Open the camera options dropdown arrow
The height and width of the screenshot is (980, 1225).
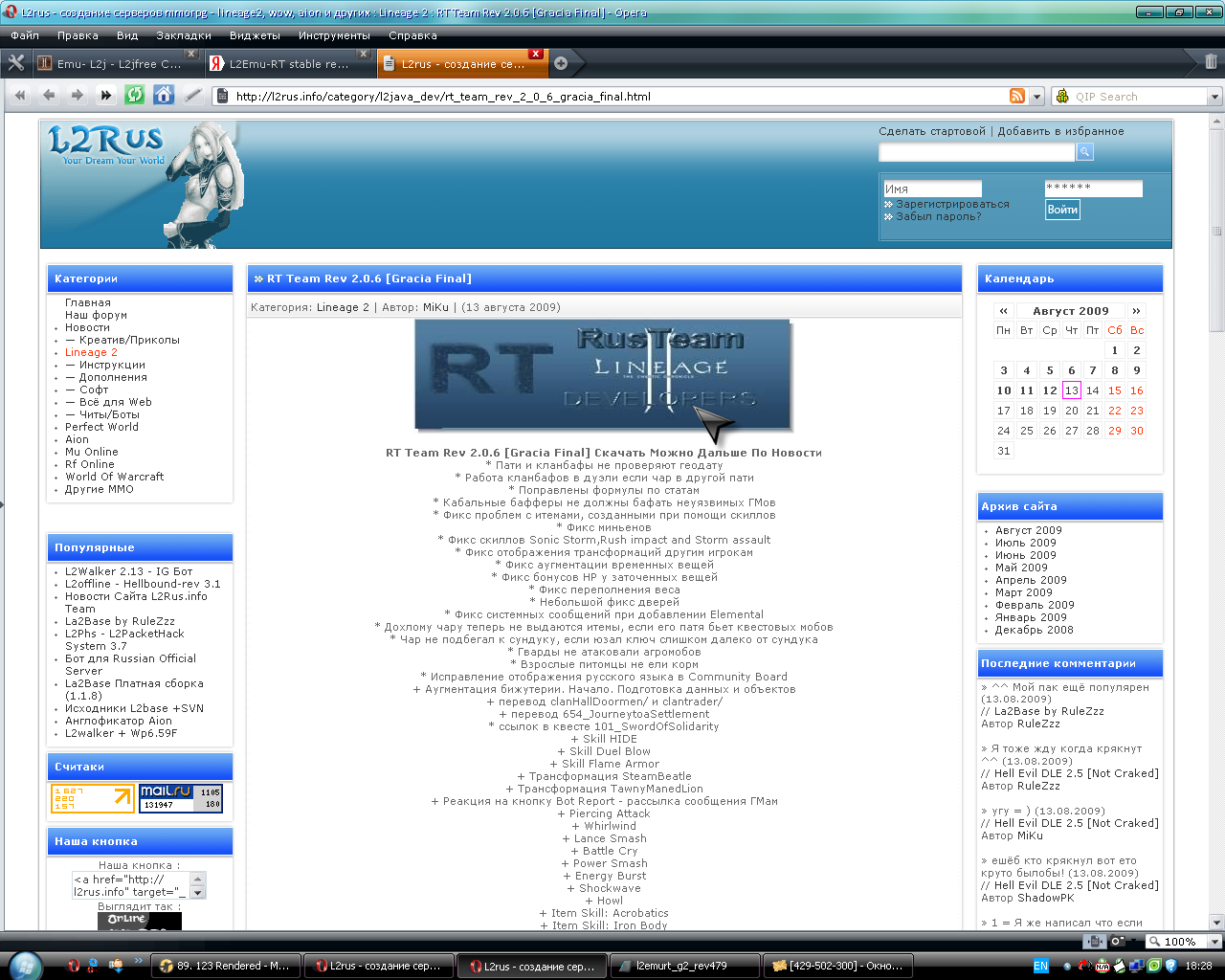1133,941
